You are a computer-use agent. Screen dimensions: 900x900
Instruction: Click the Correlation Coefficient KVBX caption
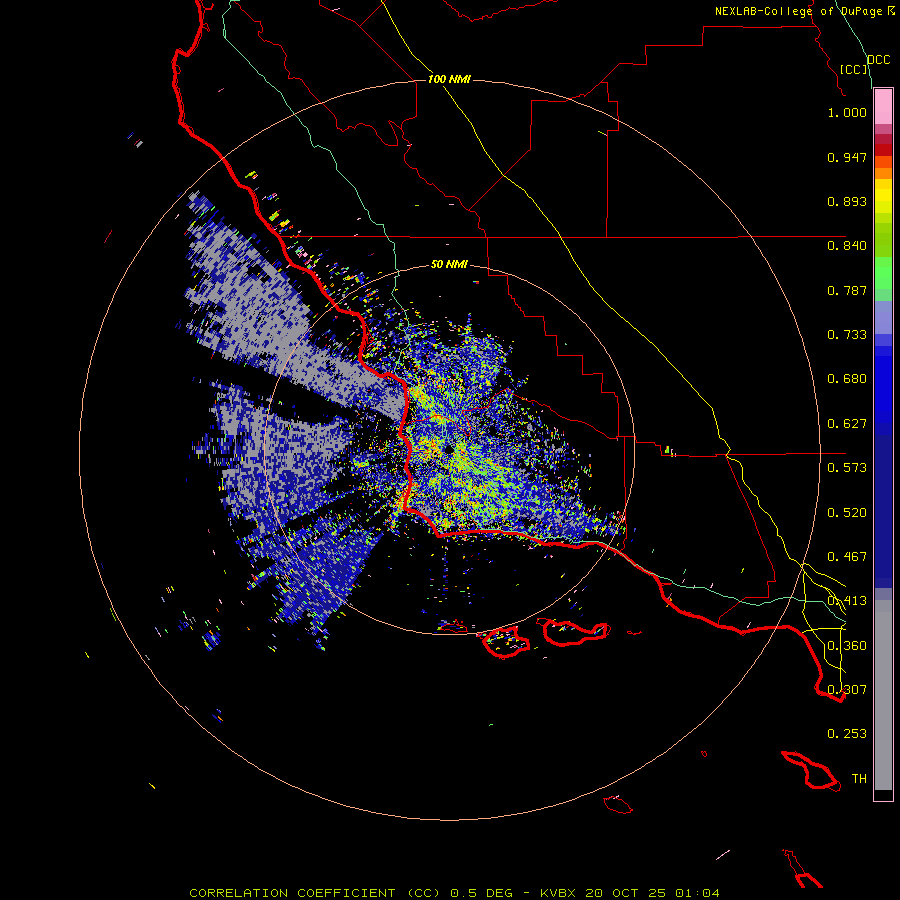click(454, 893)
